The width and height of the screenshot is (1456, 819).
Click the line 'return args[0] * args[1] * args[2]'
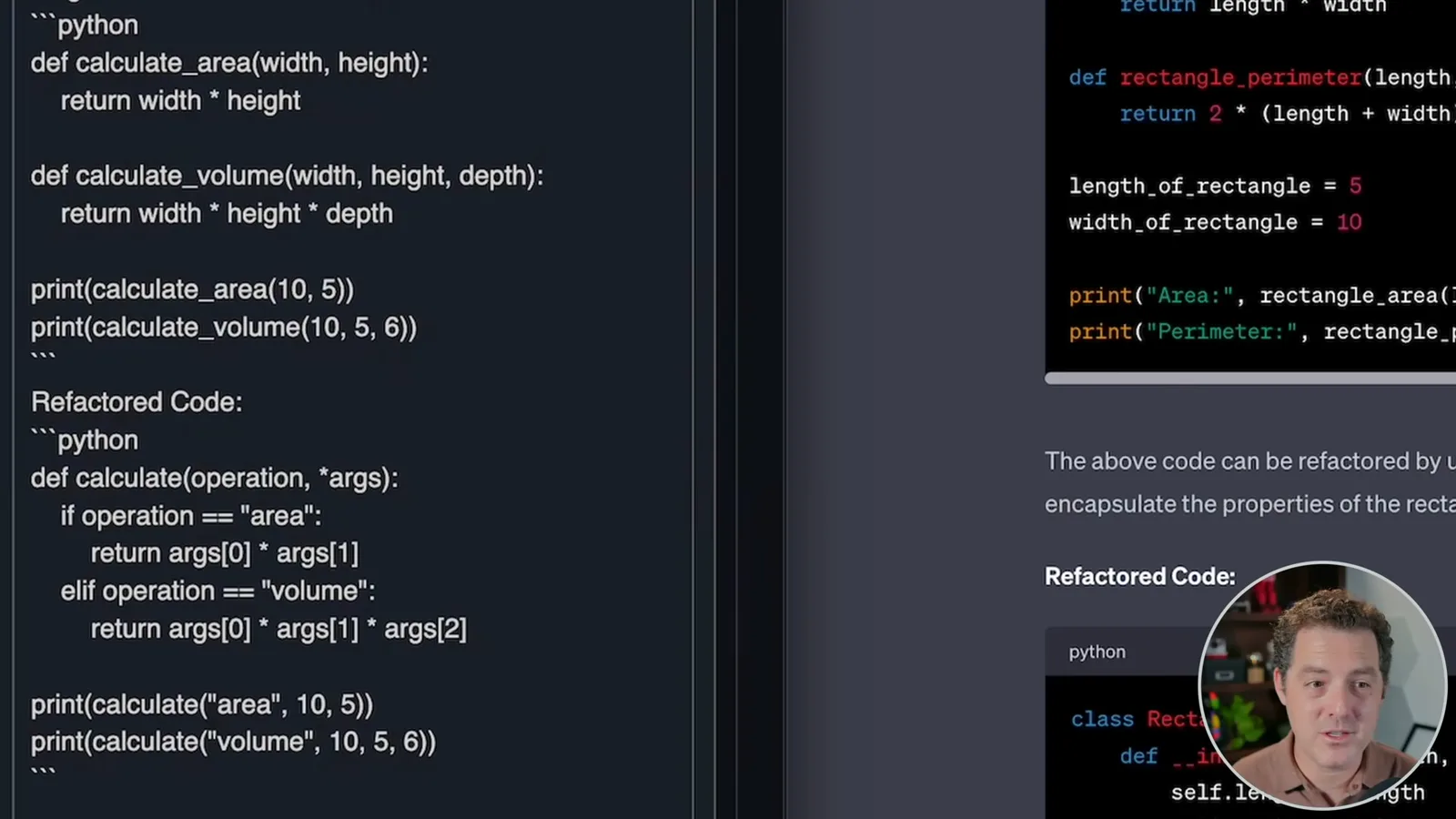[x=278, y=629]
